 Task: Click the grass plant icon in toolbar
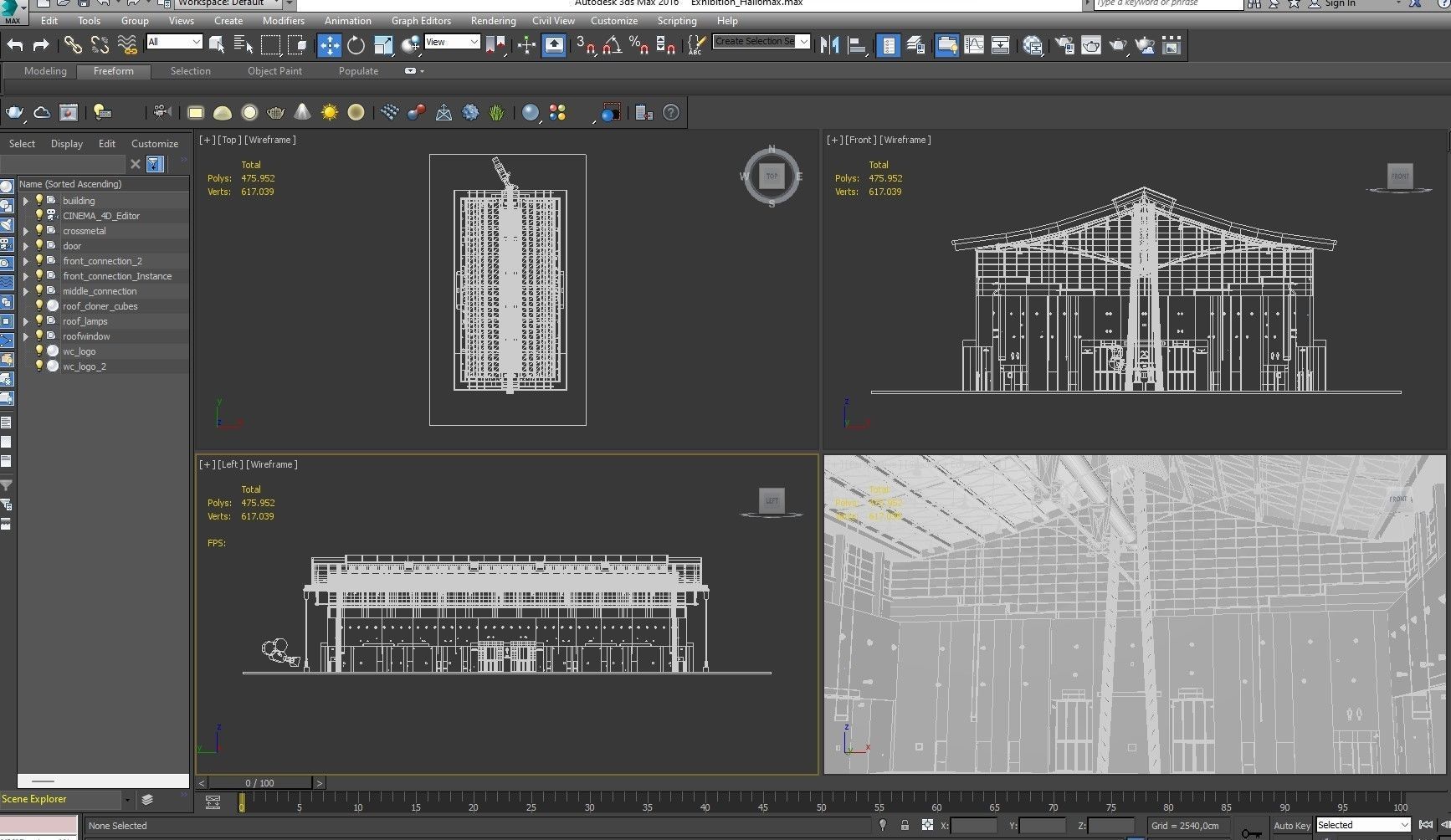pyautogui.click(x=497, y=112)
